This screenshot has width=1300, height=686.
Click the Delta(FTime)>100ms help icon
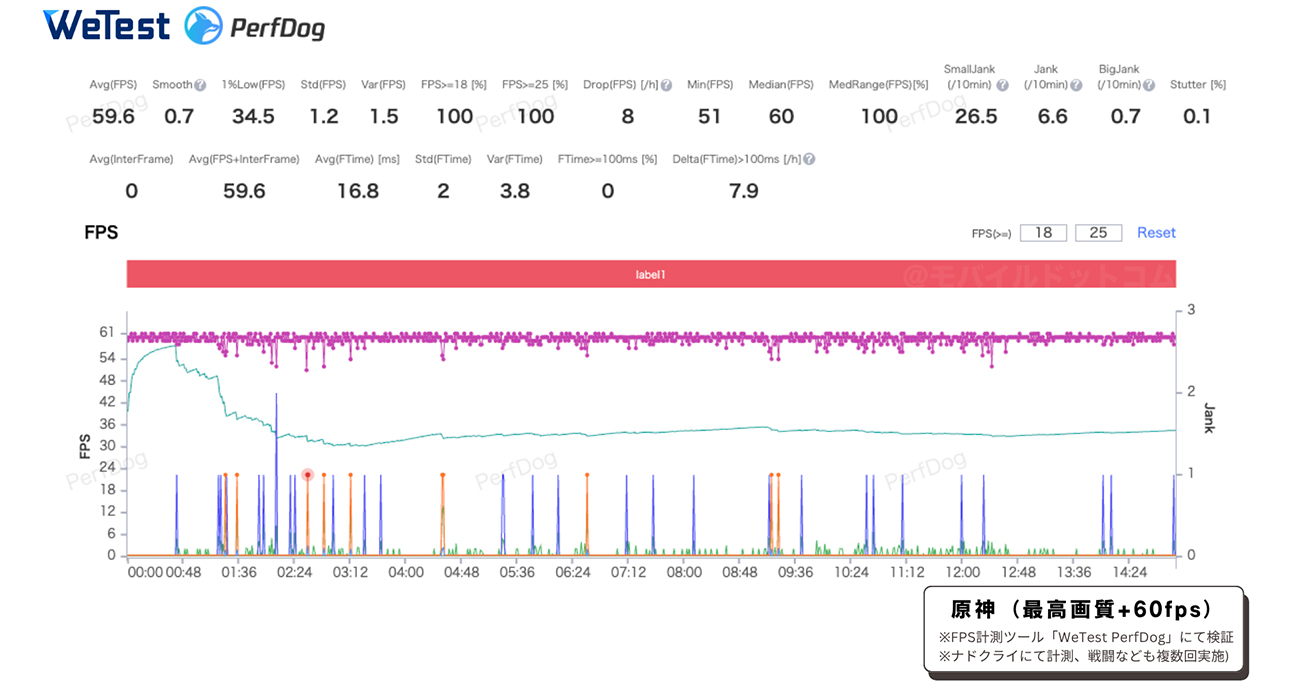[x=809, y=159]
